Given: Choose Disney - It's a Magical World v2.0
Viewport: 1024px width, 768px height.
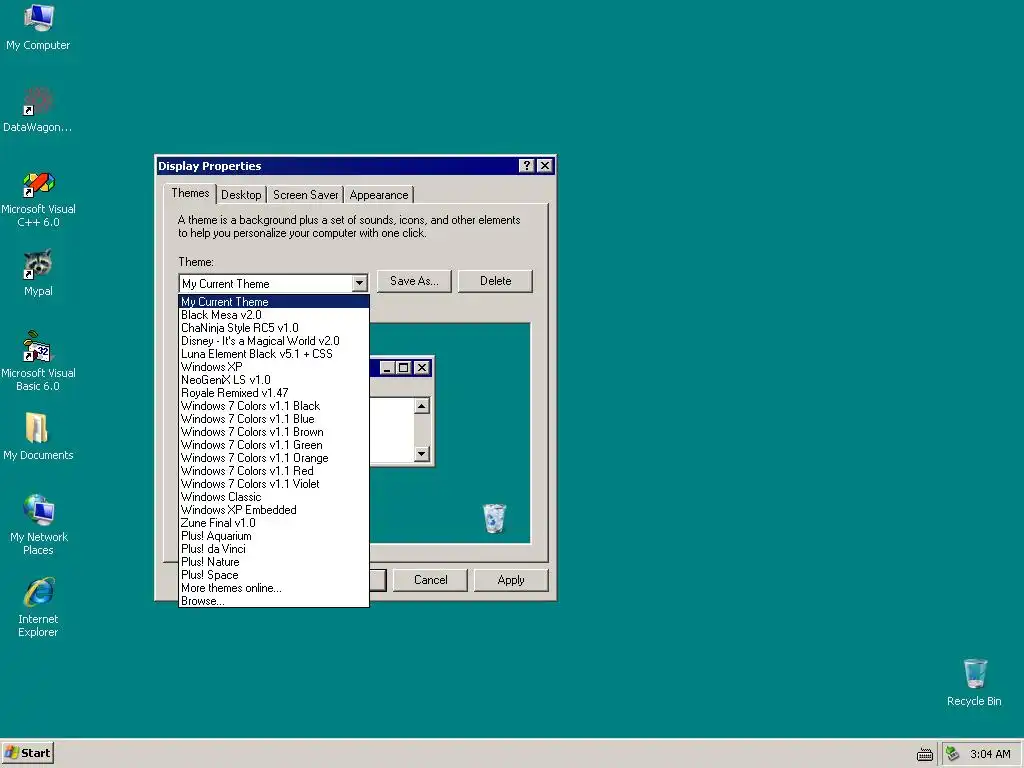Looking at the screenshot, I should coord(274,341).
